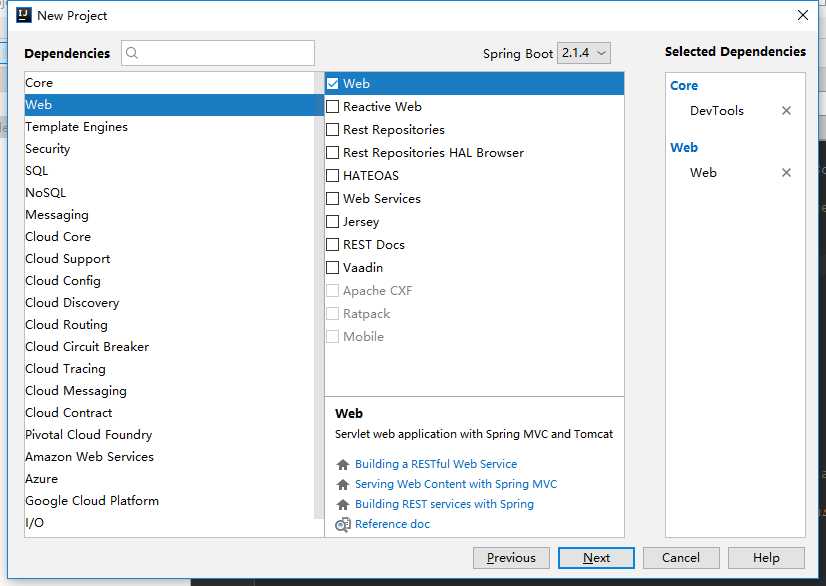
Task: Remove DevTools from selected dependencies
Action: tap(786, 111)
